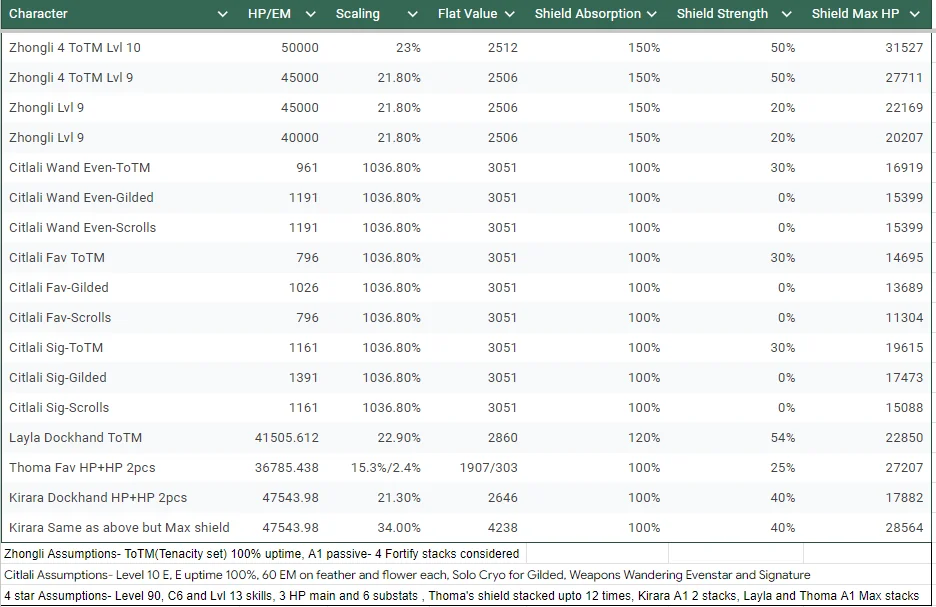Select the 'Citlali Wand Even-ToTM' cell
Screen dimensions: 936x607
click(79, 168)
